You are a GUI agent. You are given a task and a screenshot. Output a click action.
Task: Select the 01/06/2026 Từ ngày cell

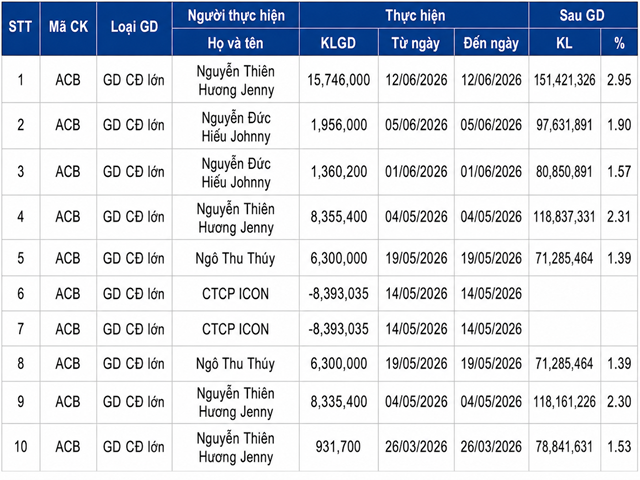416,172
